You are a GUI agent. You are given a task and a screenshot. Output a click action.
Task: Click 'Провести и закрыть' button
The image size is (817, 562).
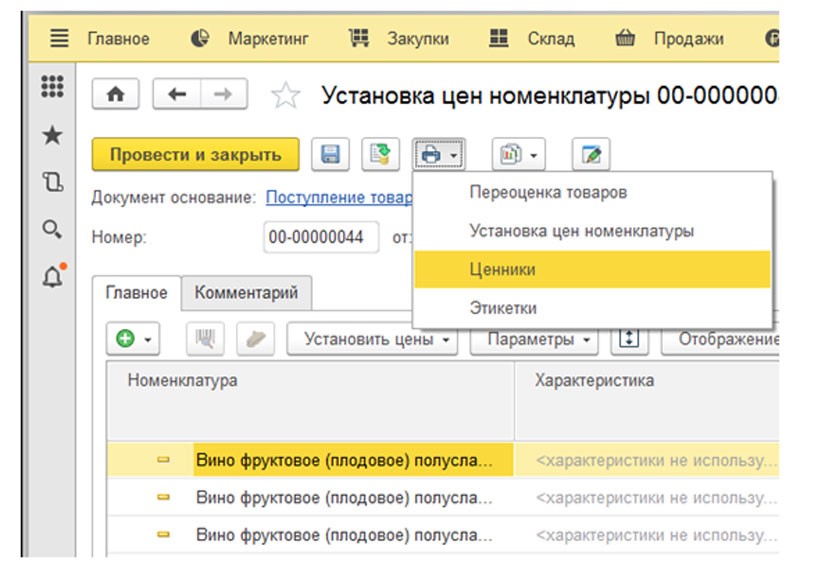195,155
